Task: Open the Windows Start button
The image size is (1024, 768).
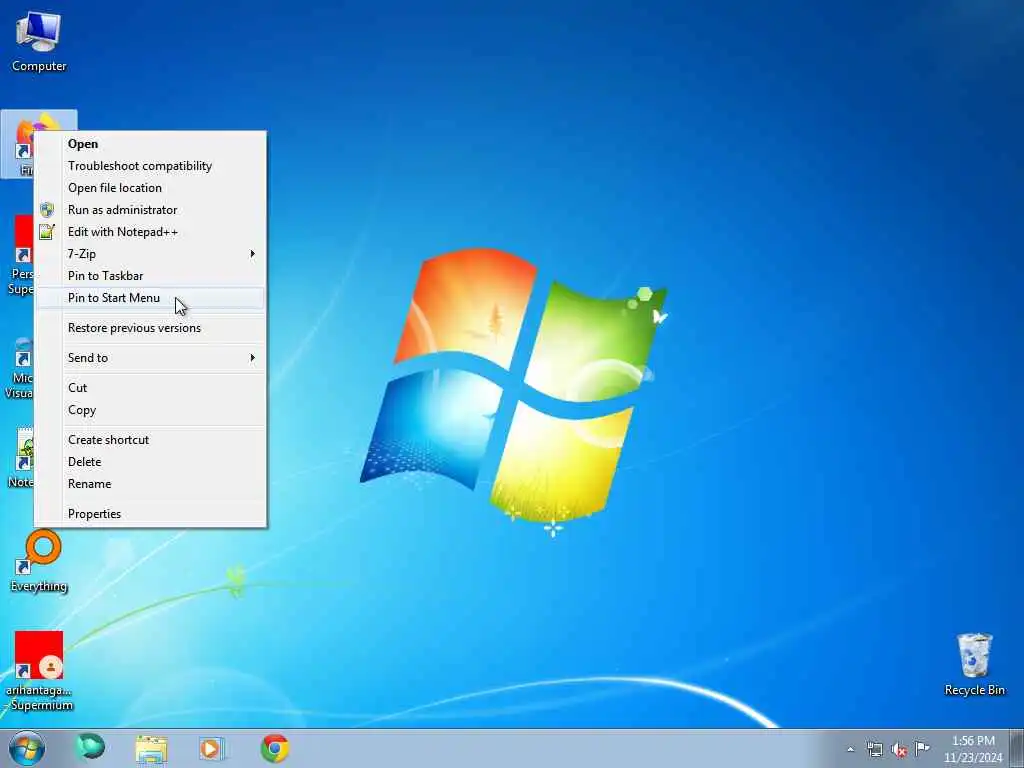Action: tap(27, 748)
